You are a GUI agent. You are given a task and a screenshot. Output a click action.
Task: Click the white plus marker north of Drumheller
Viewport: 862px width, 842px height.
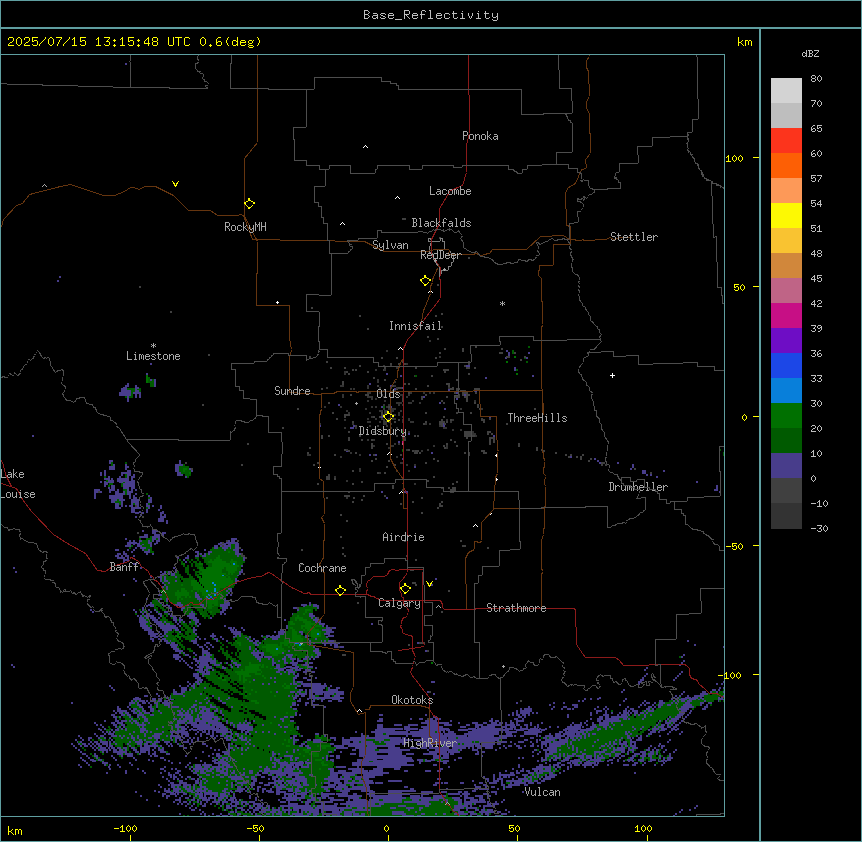click(612, 375)
